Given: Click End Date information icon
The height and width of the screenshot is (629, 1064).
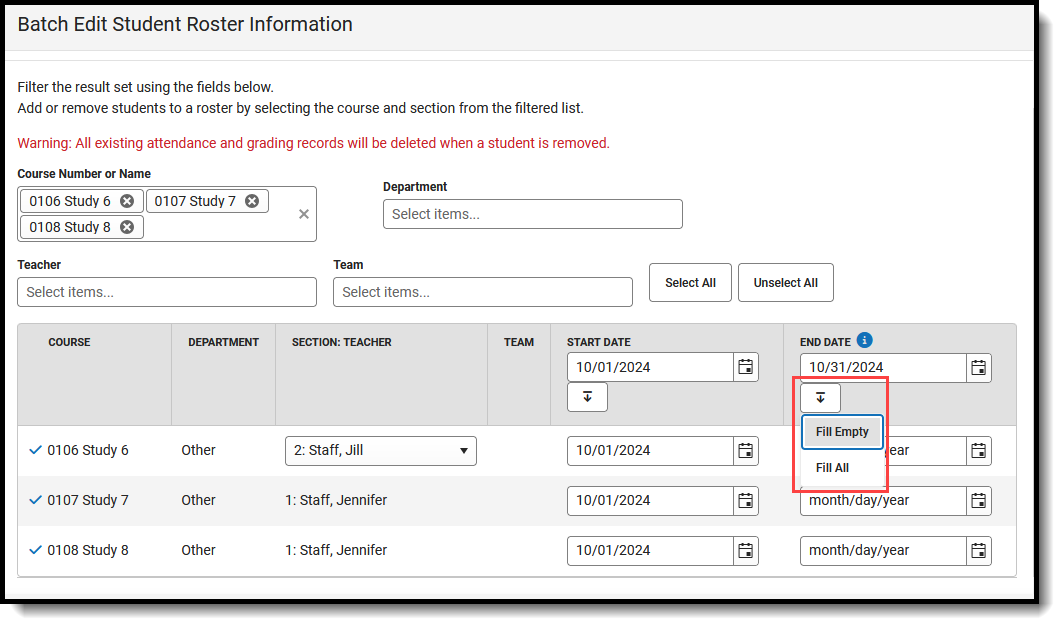Looking at the screenshot, I should point(864,340).
